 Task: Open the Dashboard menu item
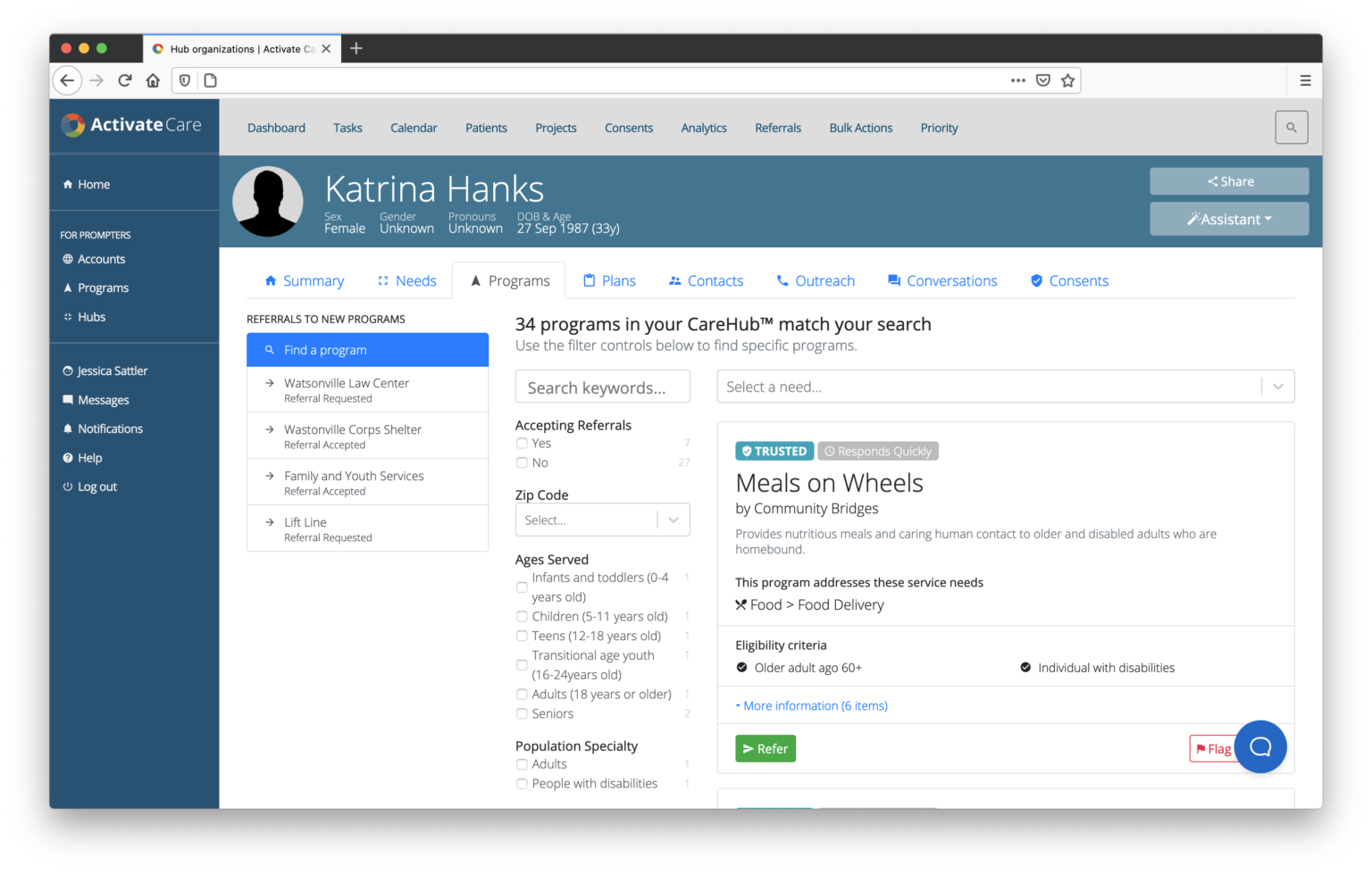(276, 129)
